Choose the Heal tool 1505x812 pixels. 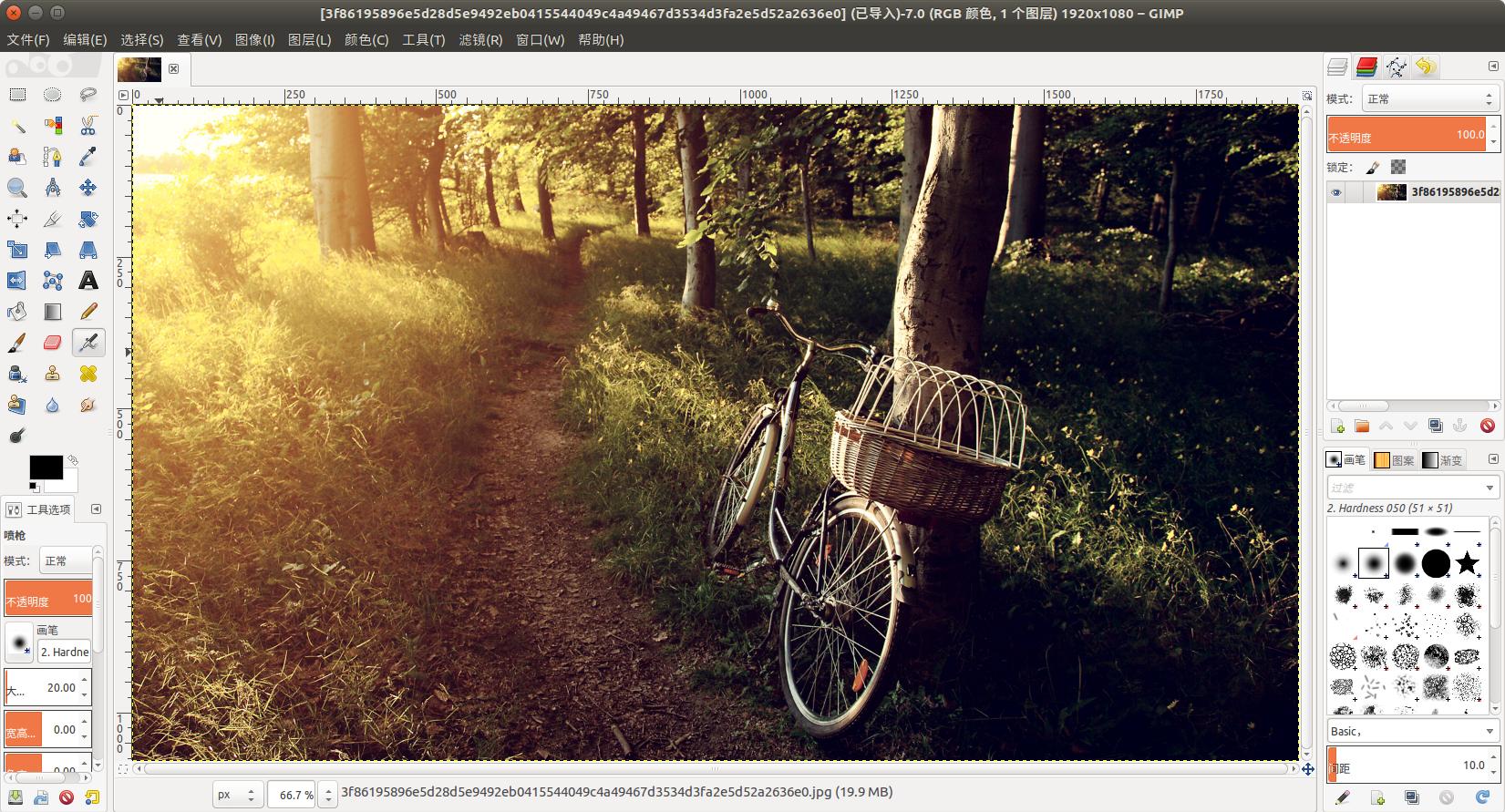pos(88,374)
